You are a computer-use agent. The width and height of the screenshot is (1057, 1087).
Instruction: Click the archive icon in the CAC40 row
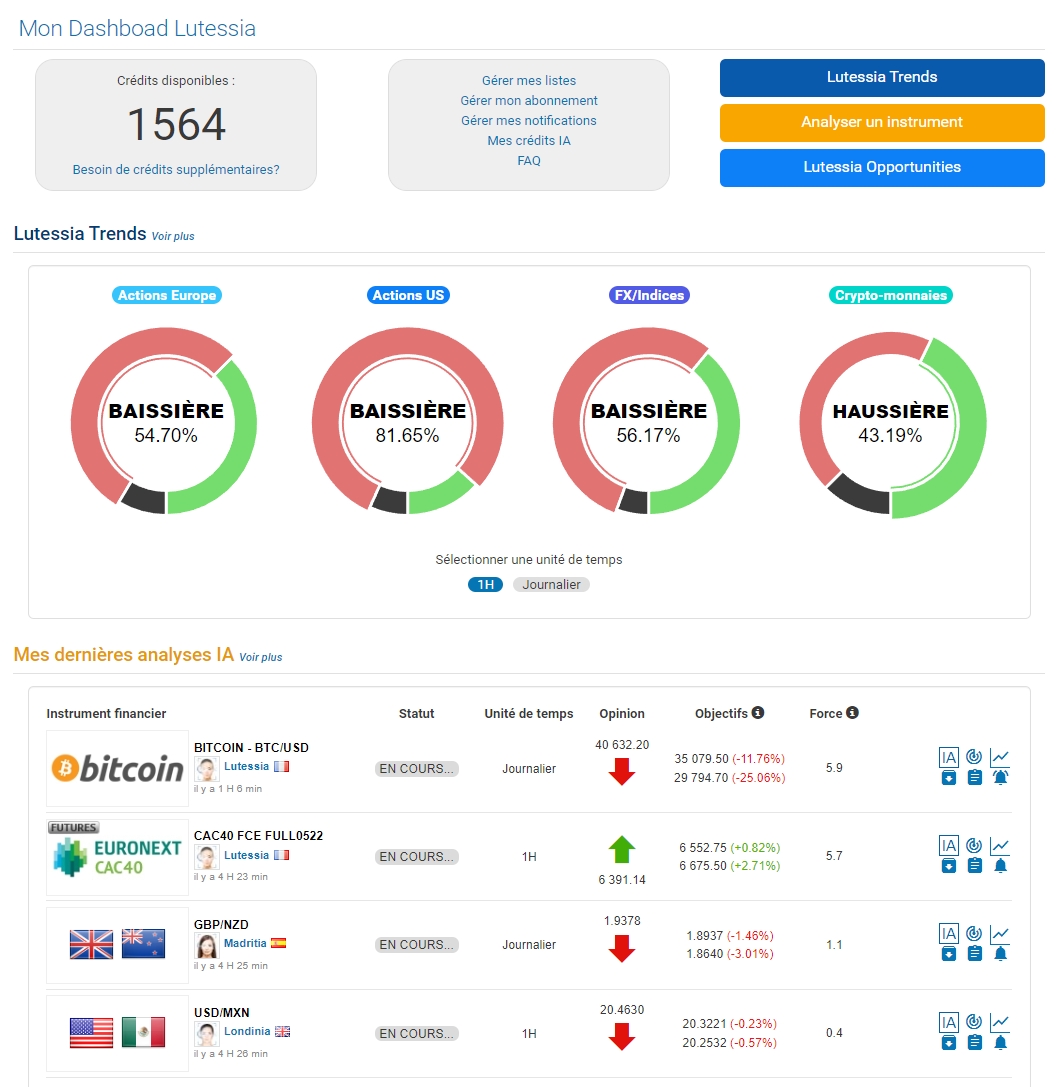pyautogui.click(x=949, y=866)
